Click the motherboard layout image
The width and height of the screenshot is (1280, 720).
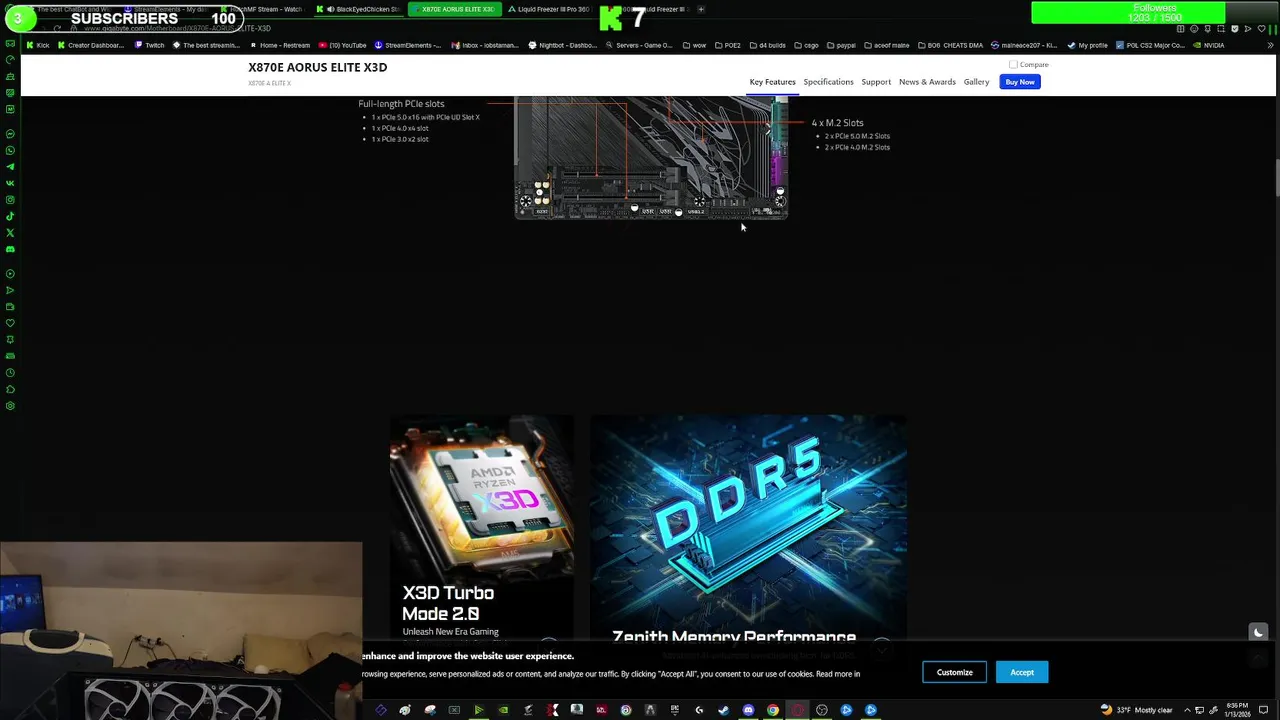651,157
